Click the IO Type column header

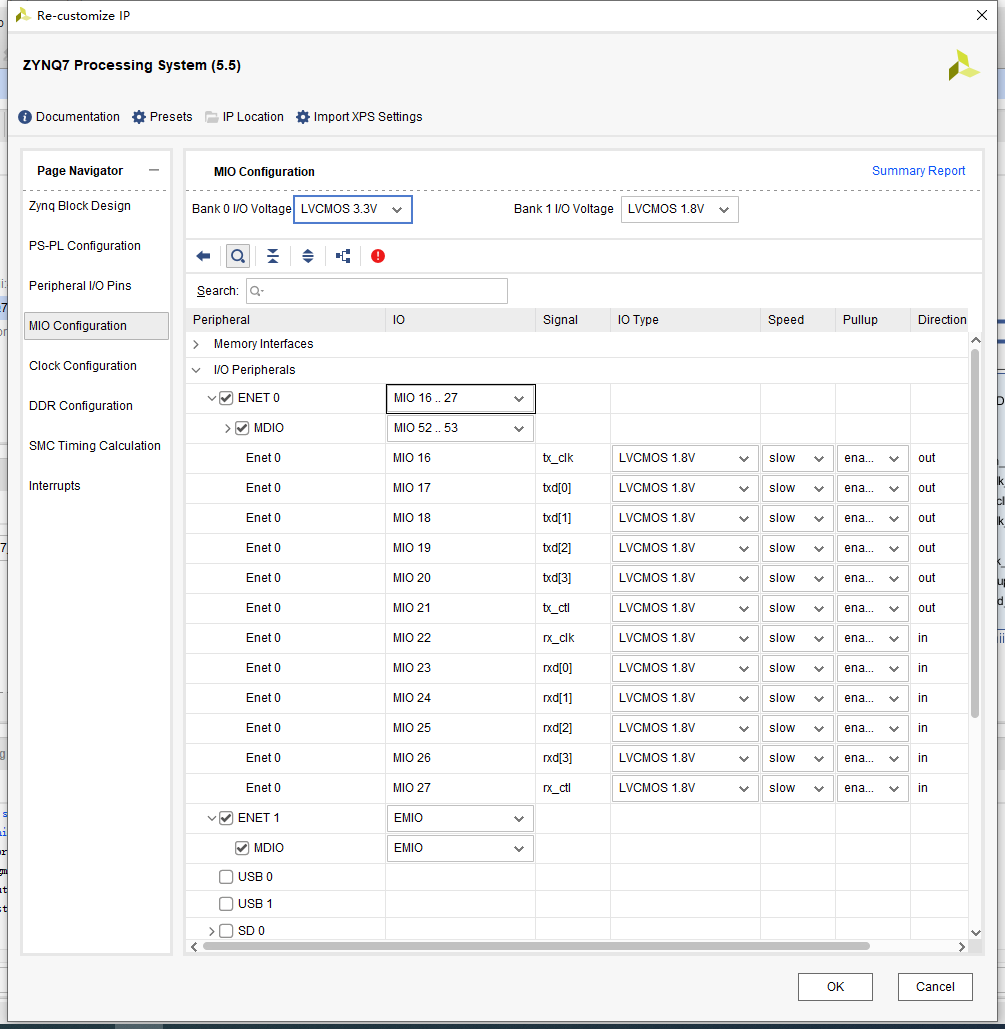685,320
